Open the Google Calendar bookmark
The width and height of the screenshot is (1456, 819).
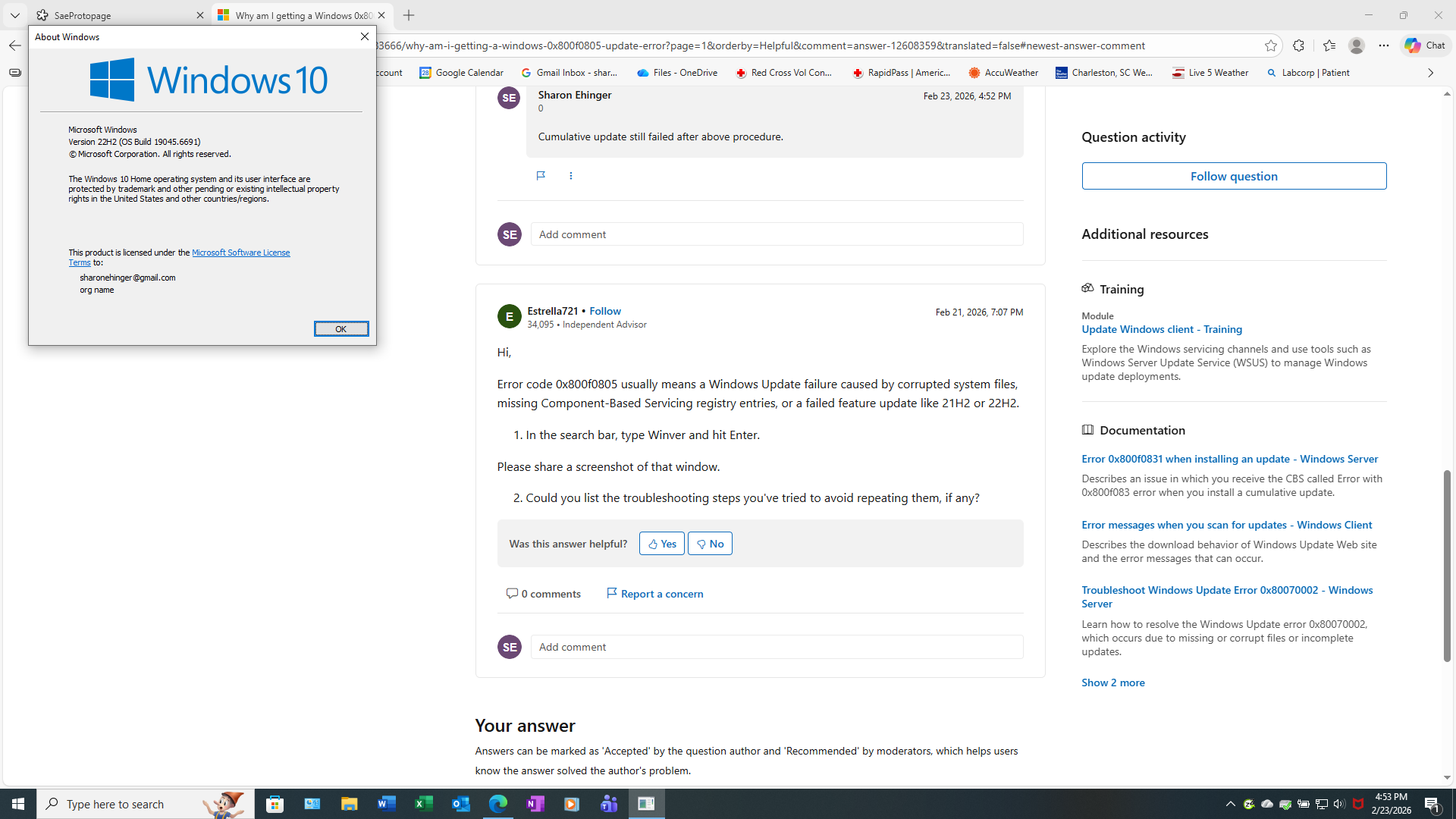point(462,73)
